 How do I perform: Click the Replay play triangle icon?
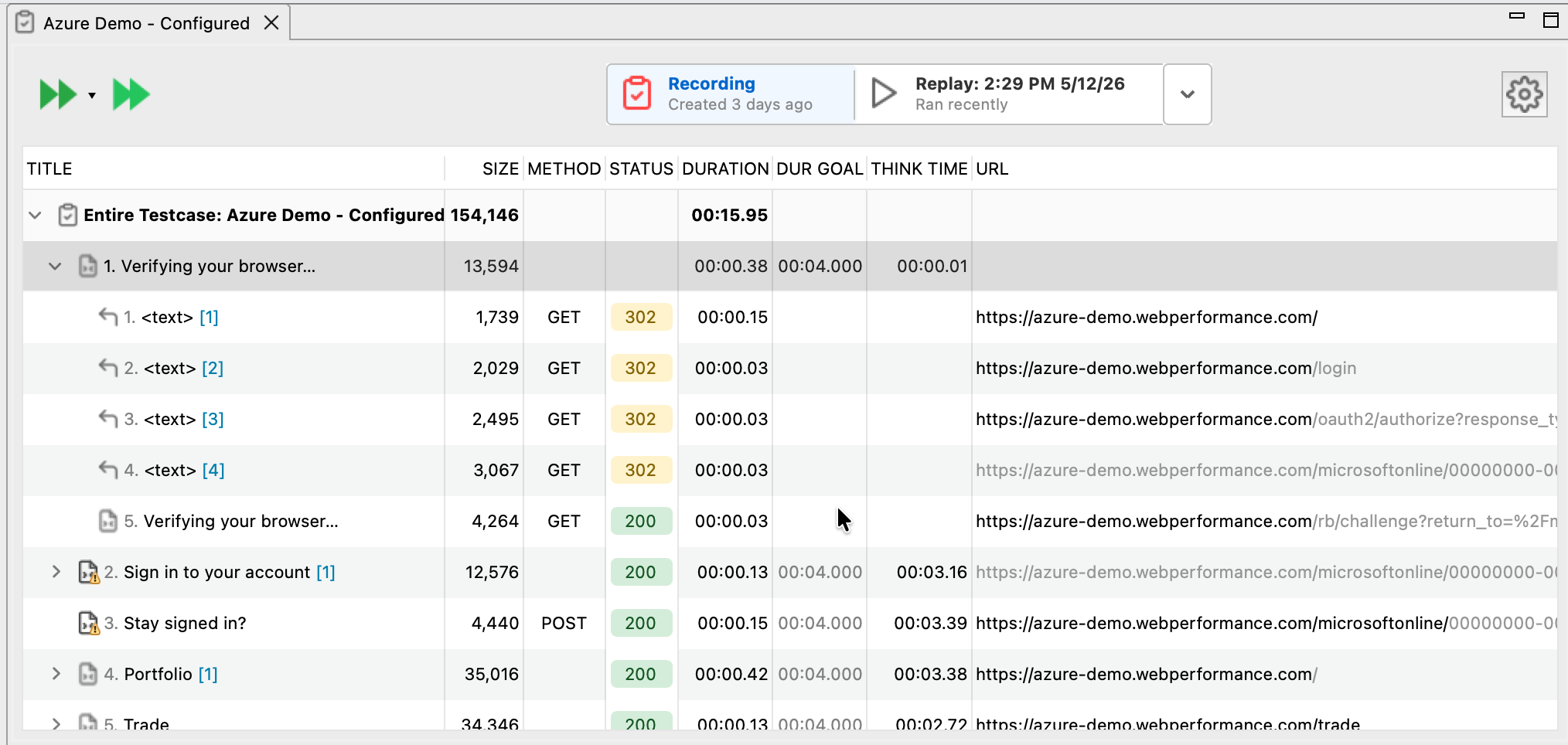884,94
